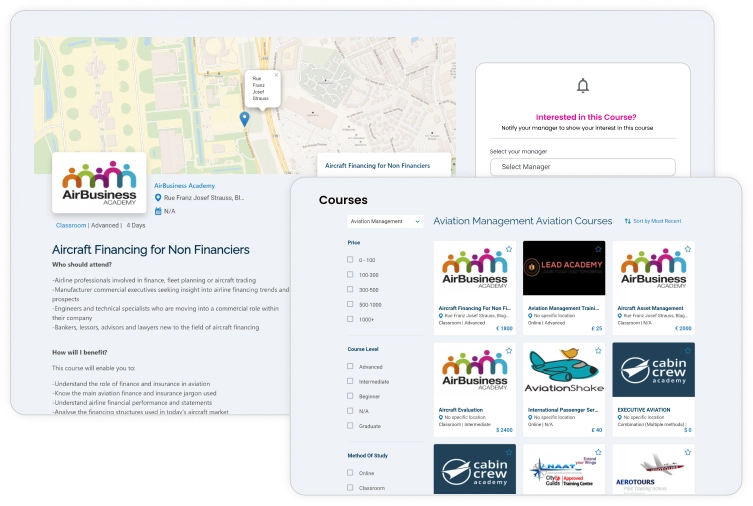
Task: Favorite the AviationShake course card star
Action: tap(598, 350)
